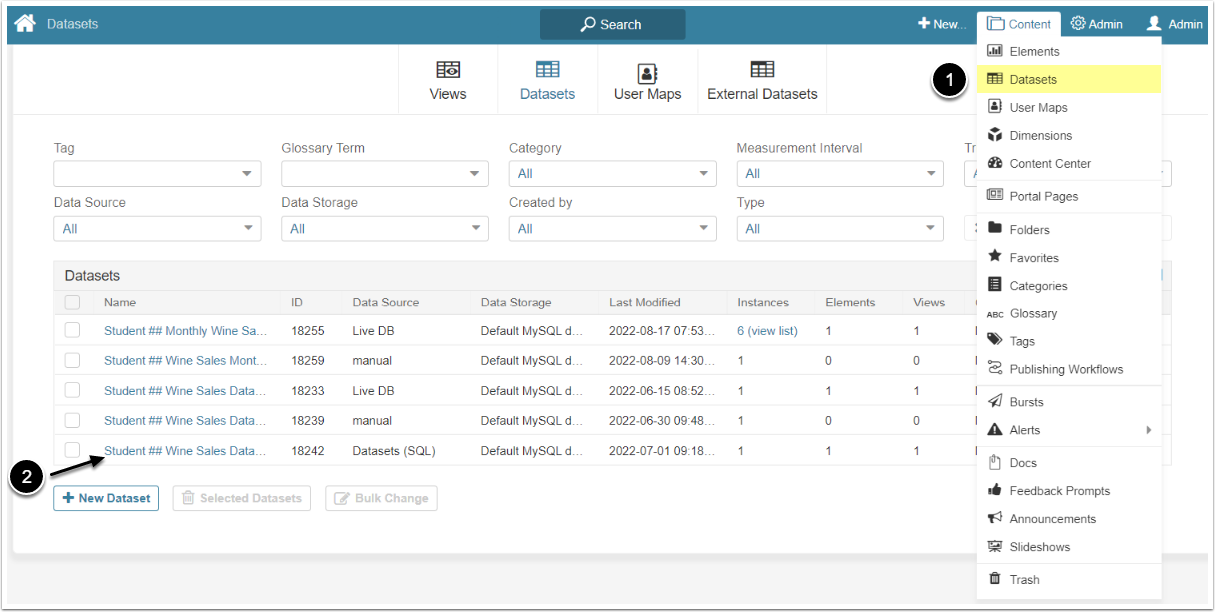Toggle the select-all checkbox in Datasets header

click(x=72, y=302)
